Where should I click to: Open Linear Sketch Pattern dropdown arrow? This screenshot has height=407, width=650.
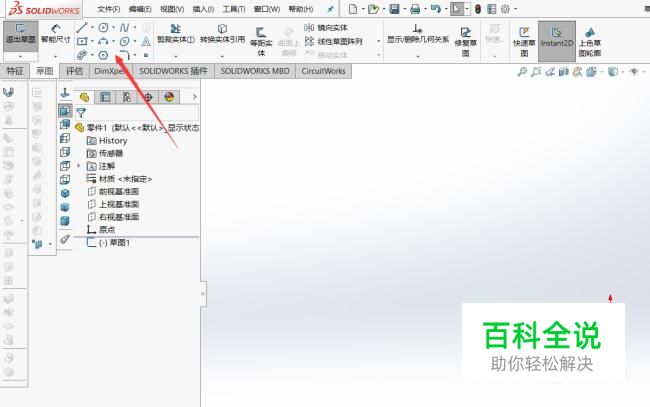point(378,41)
